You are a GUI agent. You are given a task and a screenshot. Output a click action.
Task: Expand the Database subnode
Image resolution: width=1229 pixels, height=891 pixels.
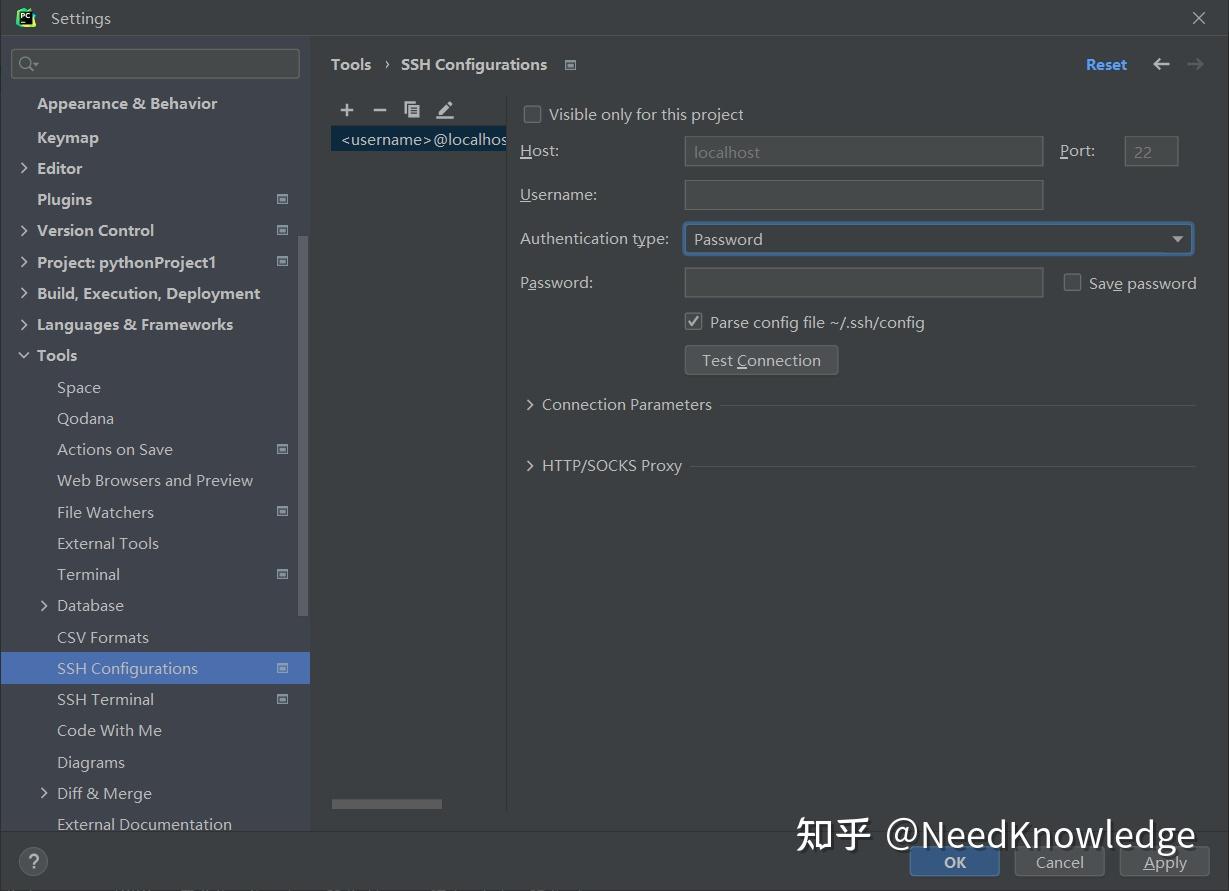44,605
